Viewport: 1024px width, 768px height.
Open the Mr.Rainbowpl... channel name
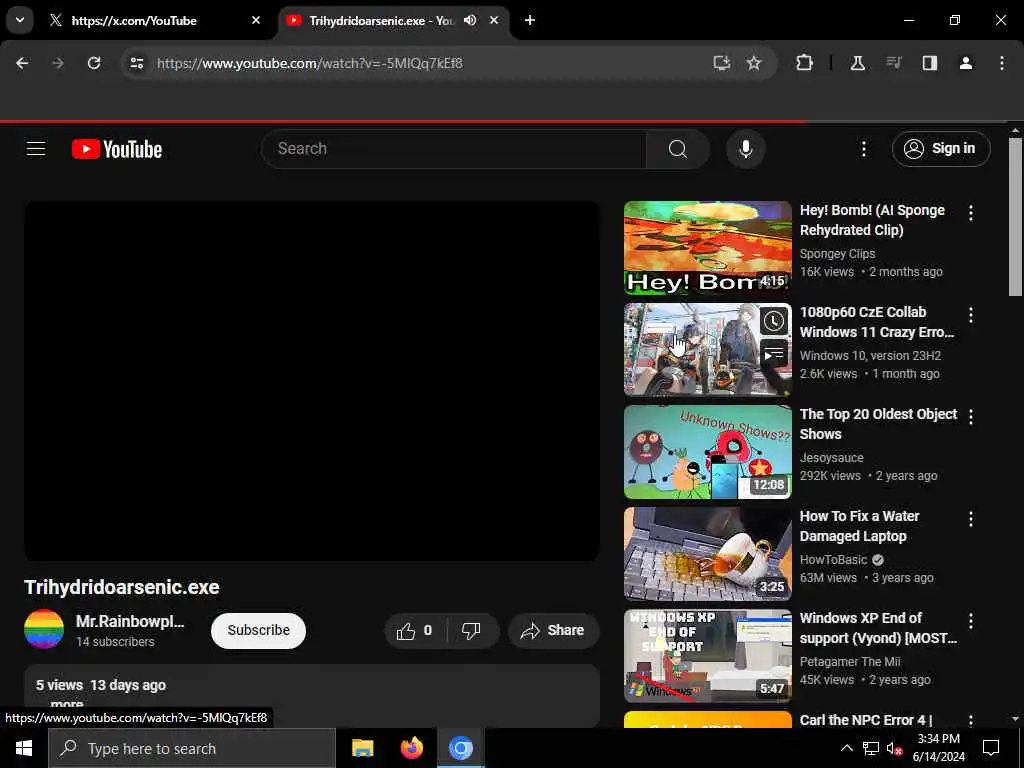130,621
